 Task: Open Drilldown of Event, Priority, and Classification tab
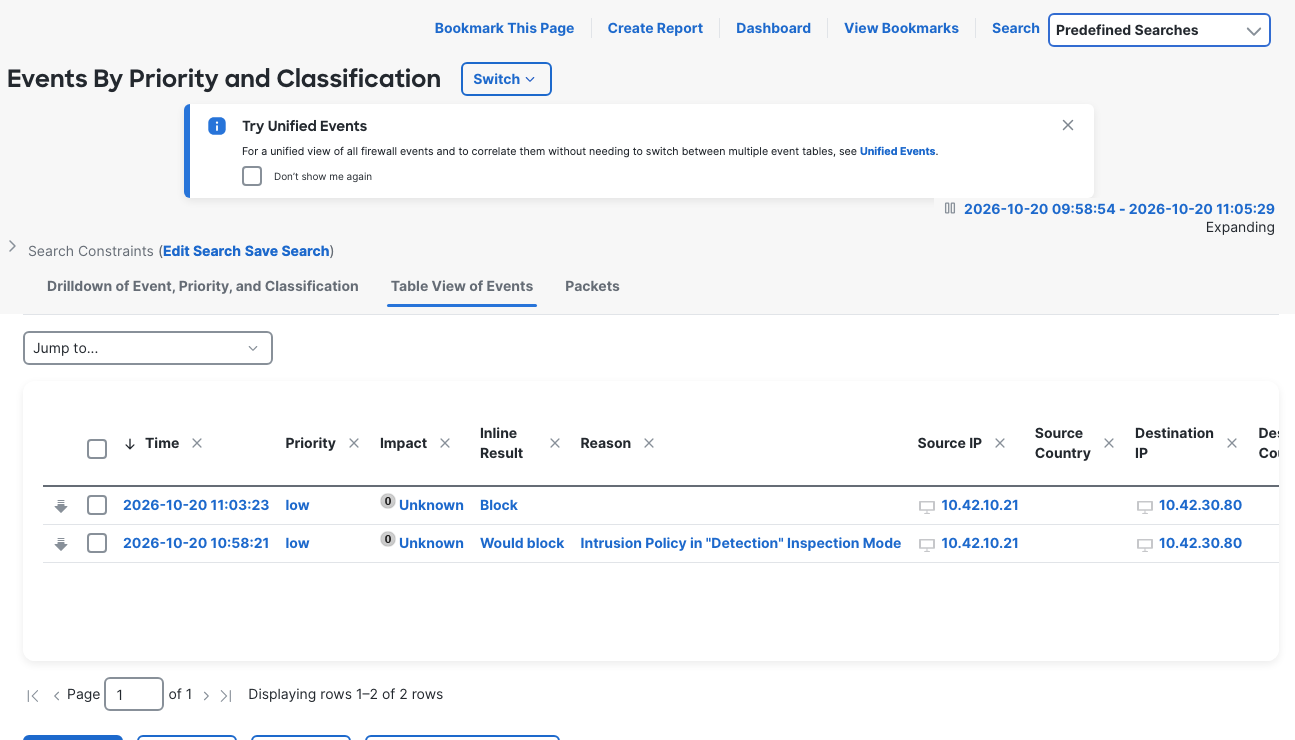[x=203, y=286]
